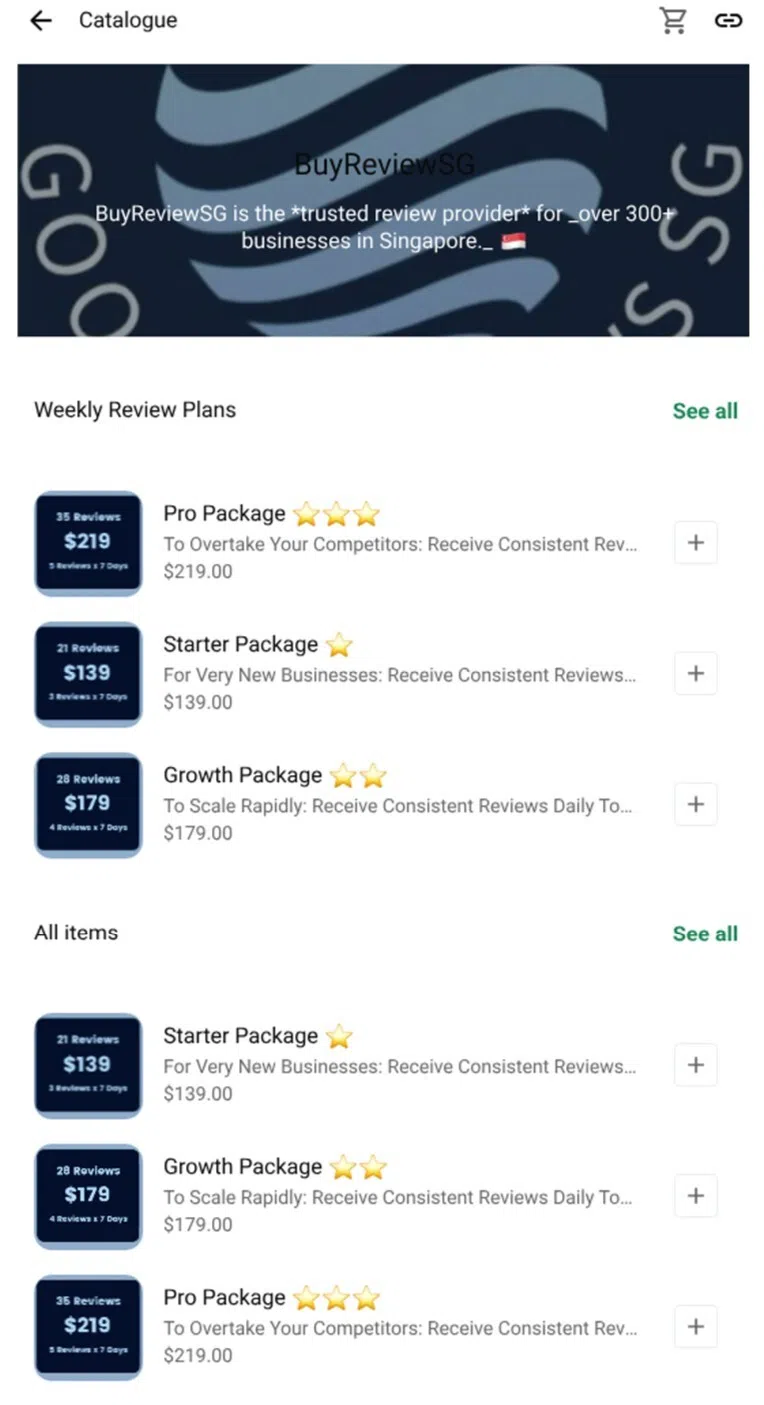This screenshot has width=764, height=1405.
Task: Open the $179 thumbnail in All items
Action: 88,1197
